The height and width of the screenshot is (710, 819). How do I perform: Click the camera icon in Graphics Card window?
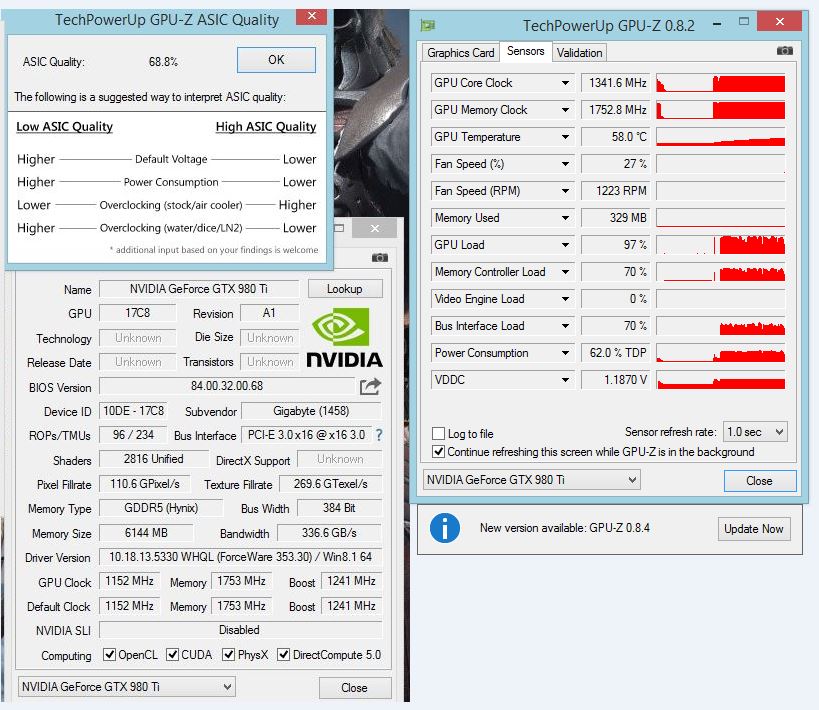(380, 258)
